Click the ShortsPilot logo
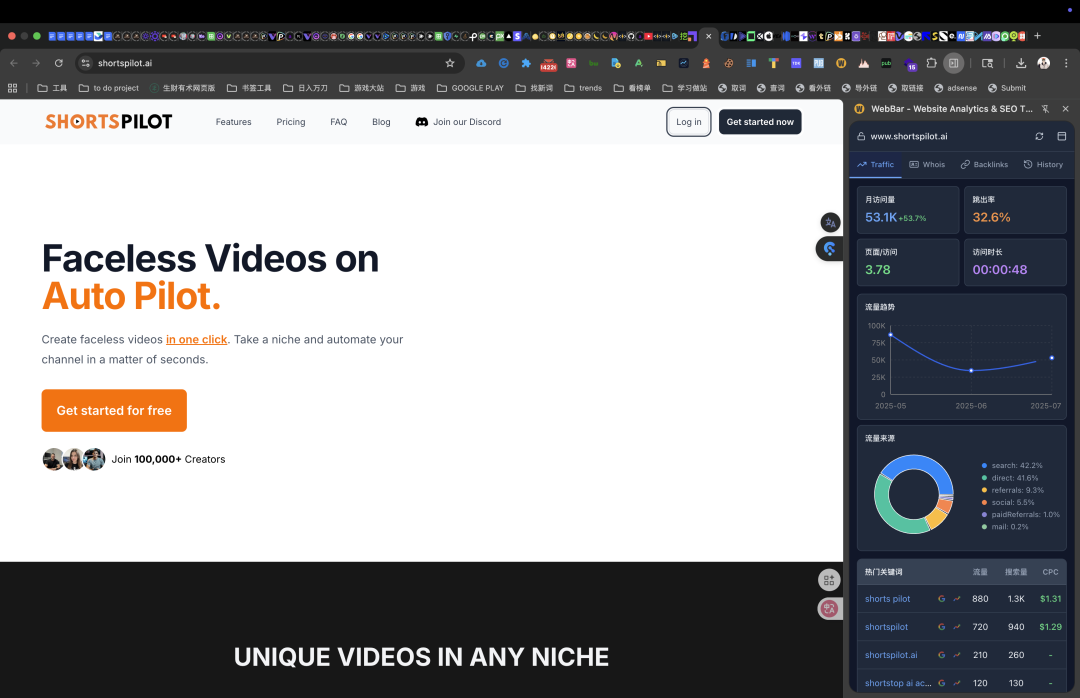1080x698 pixels. 109,122
